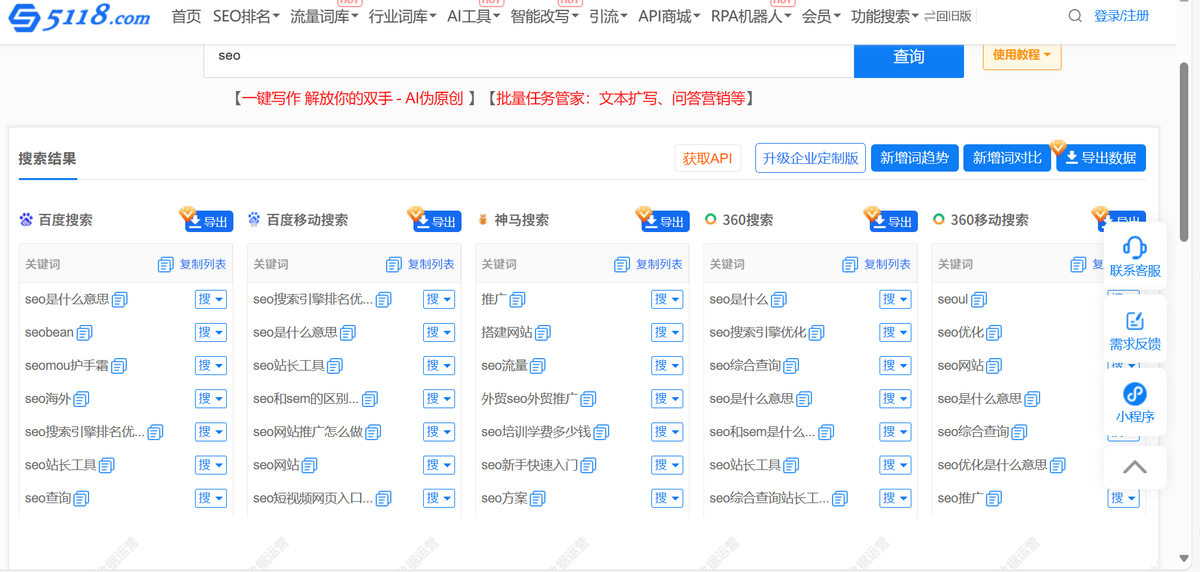Click the 新增词趋势 button

(915, 158)
